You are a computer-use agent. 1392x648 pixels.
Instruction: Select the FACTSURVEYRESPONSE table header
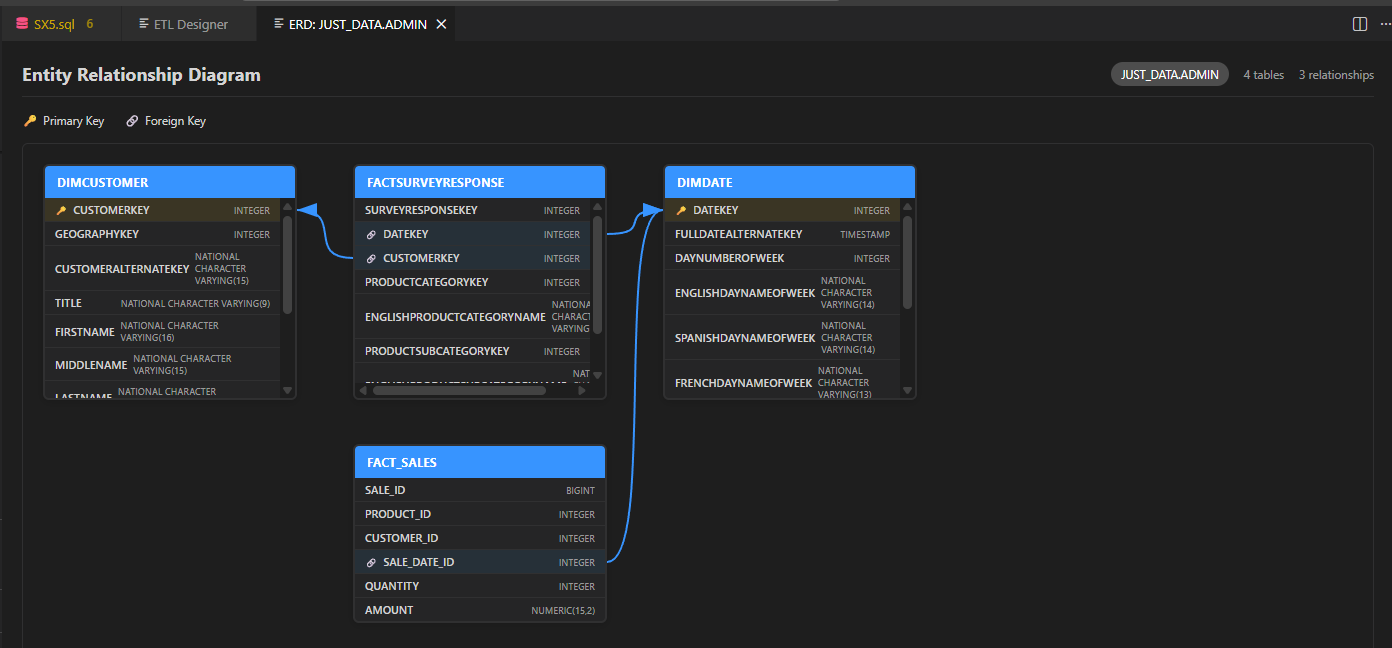(480, 183)
